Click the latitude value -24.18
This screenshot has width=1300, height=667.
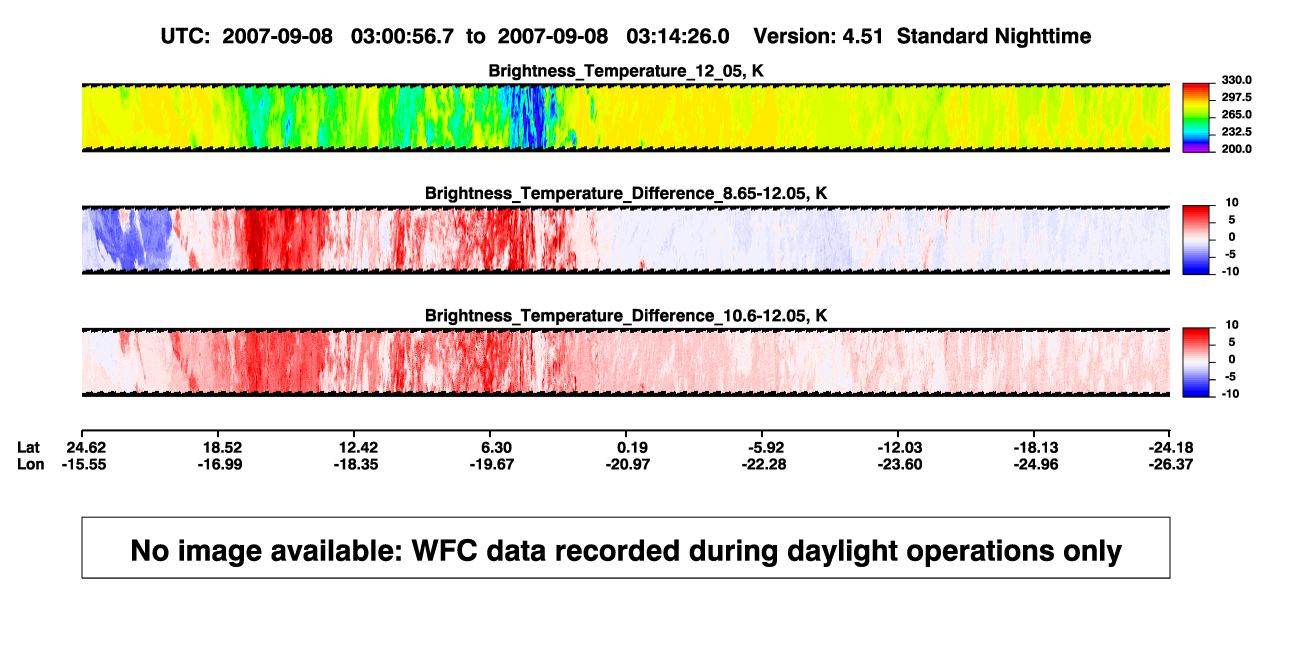(1171, 447)
